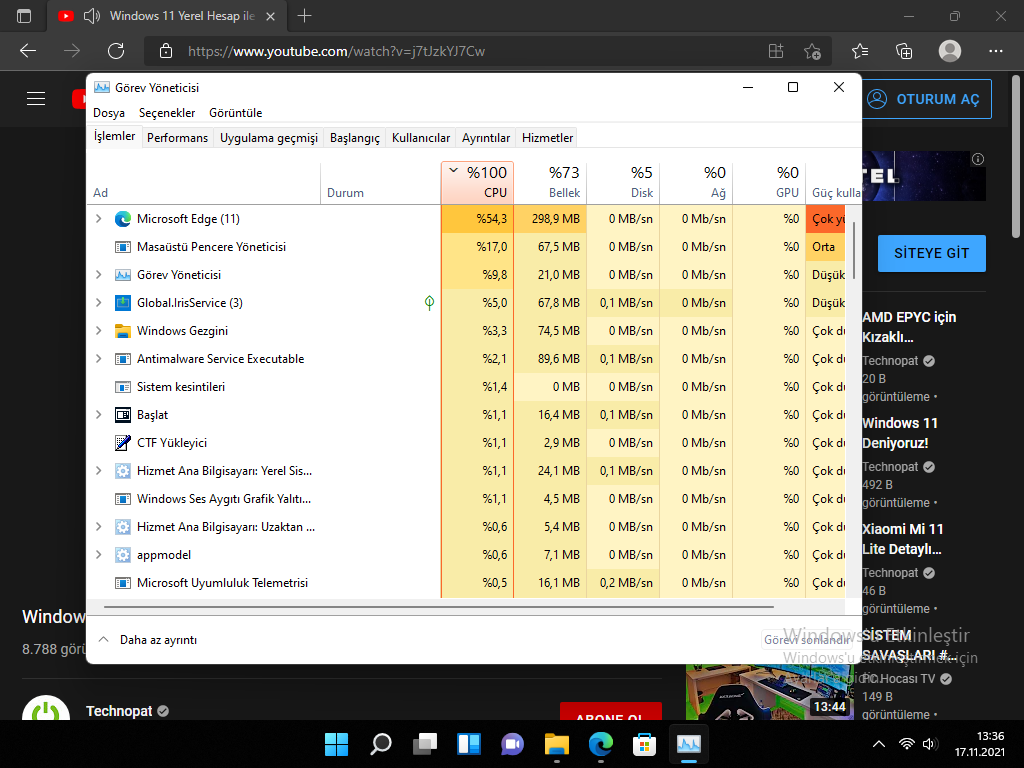Open a new browser tab
This screenshot has height=768, width=1024.
(x=304, y=16)
